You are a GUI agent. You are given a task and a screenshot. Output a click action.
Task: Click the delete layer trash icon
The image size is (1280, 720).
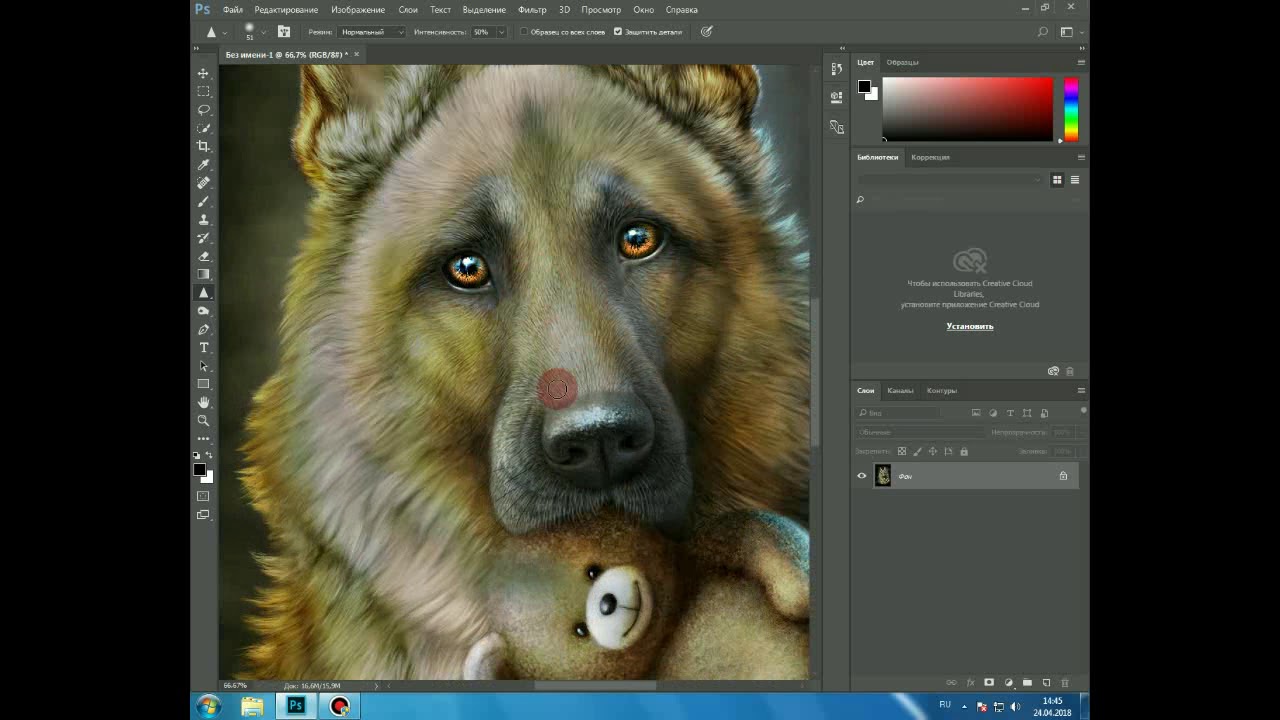(1065, 683)
